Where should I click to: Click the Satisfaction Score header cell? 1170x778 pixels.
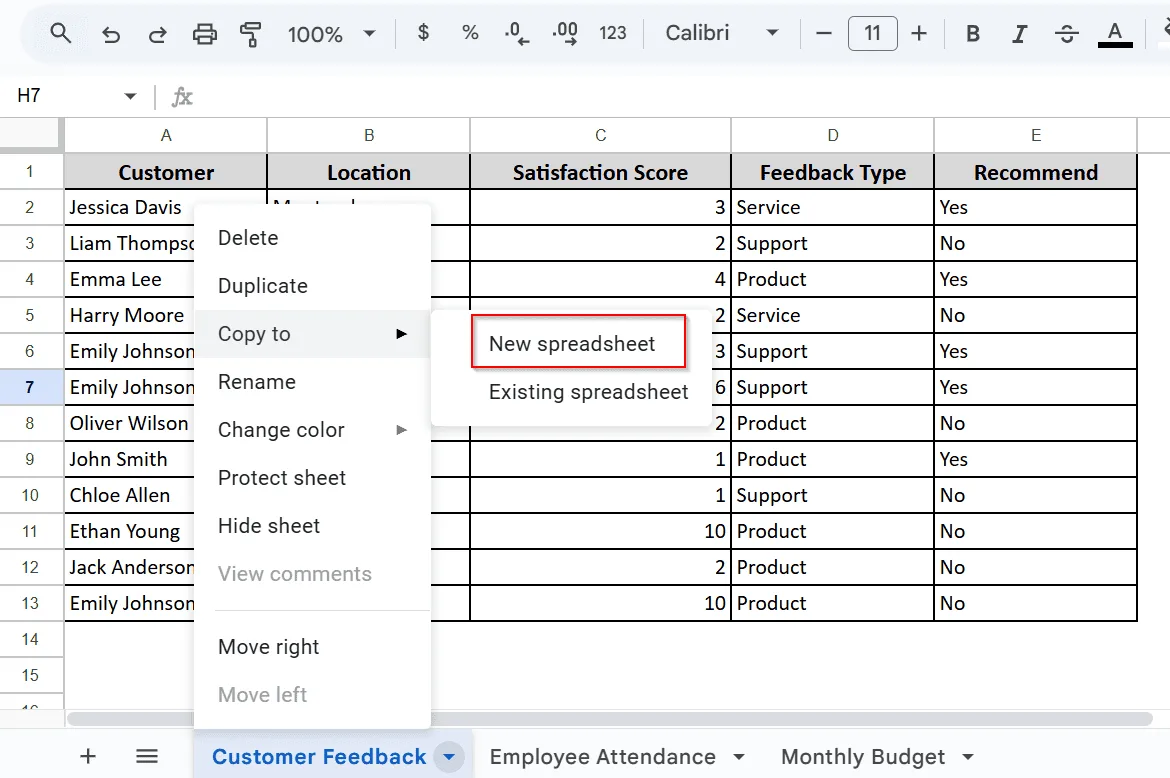point(601,172)
